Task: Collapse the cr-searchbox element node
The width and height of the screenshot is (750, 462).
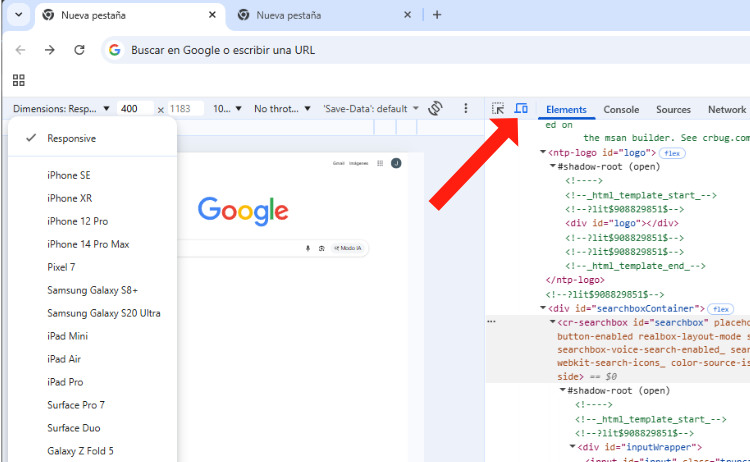Action: (552, 322)
